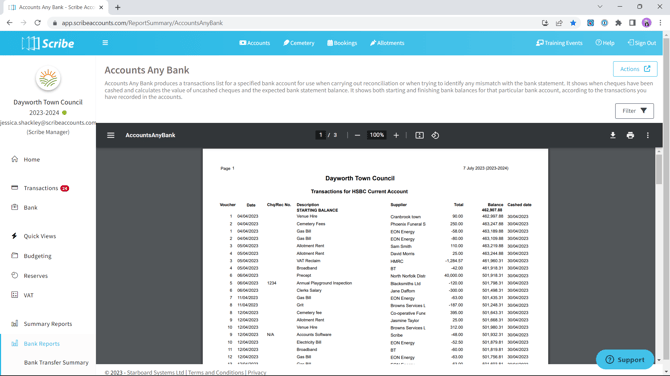Click the Scribe logo

click(x=47, y=43)
